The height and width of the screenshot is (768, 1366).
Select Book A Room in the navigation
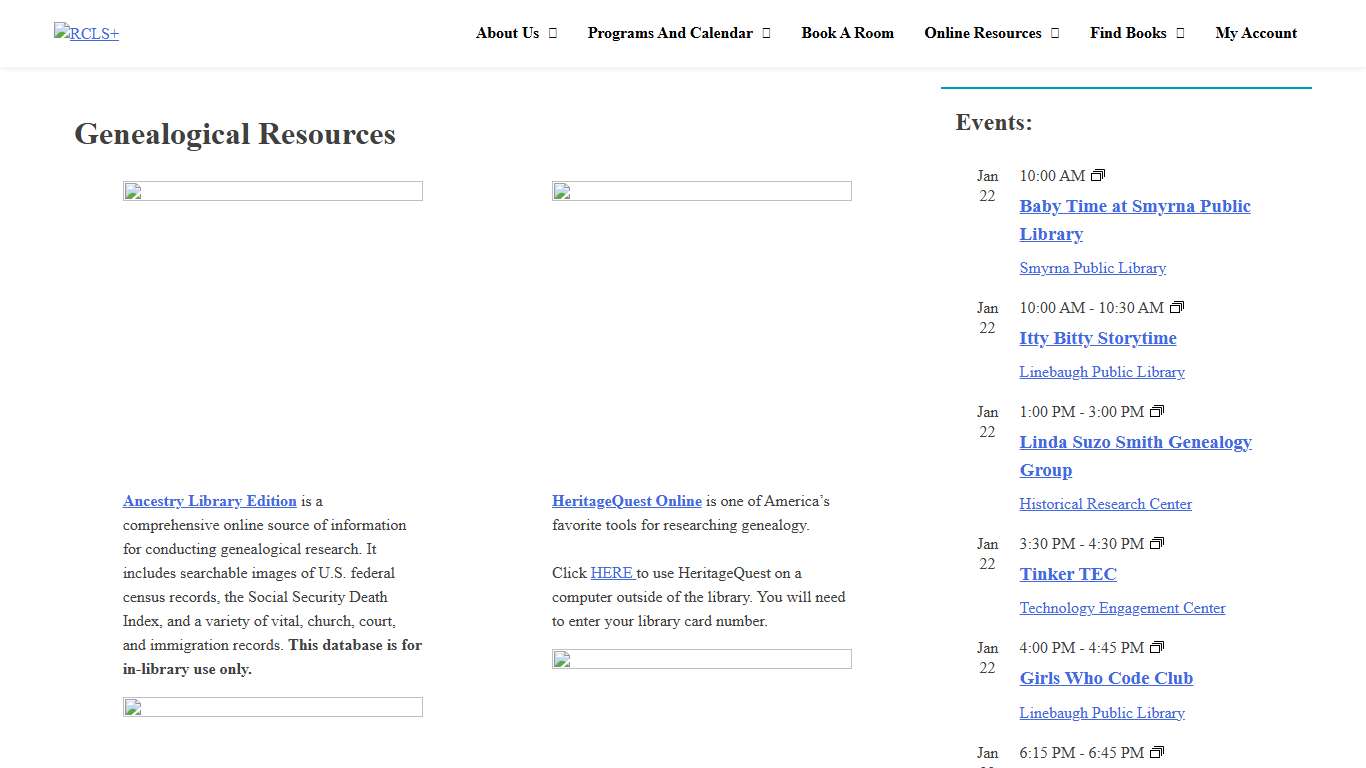point(847,33)
